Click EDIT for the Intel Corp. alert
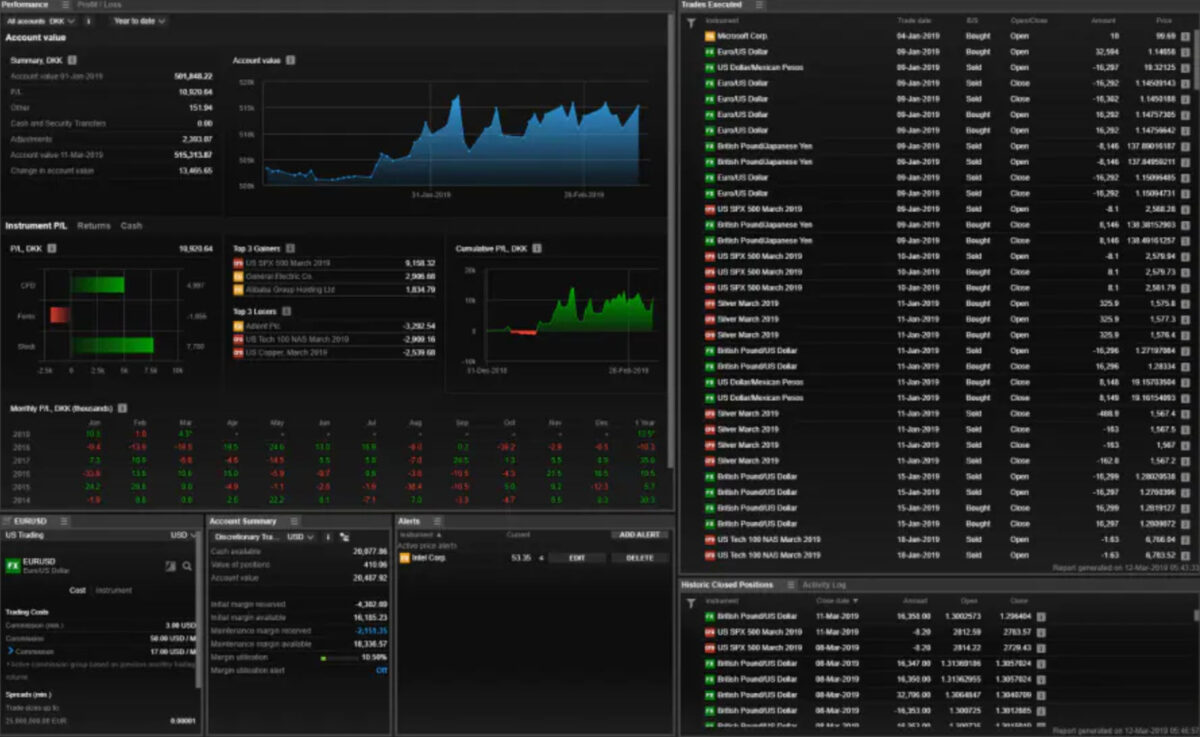1200x737 pixels. pyautogui.click(x=577, y=558)
